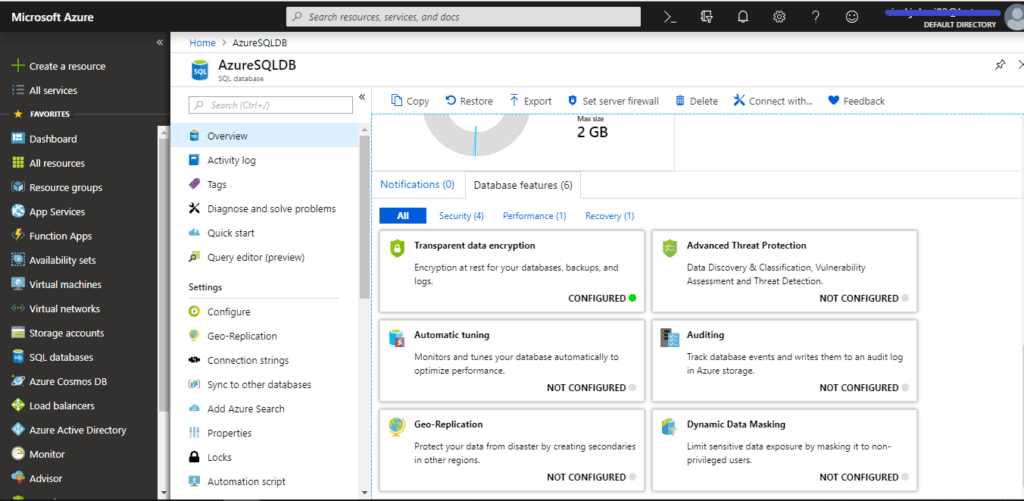This screenshot has height=501, width=1024.
Task: Select the Performance (1) filter
Action: (534, 216)
